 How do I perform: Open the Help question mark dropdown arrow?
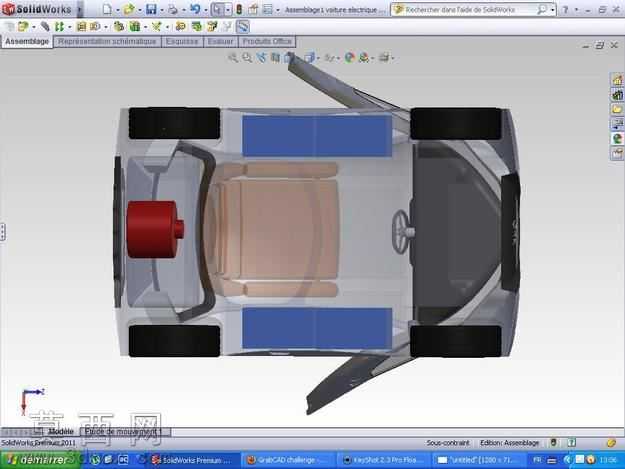tap(576, 10)
